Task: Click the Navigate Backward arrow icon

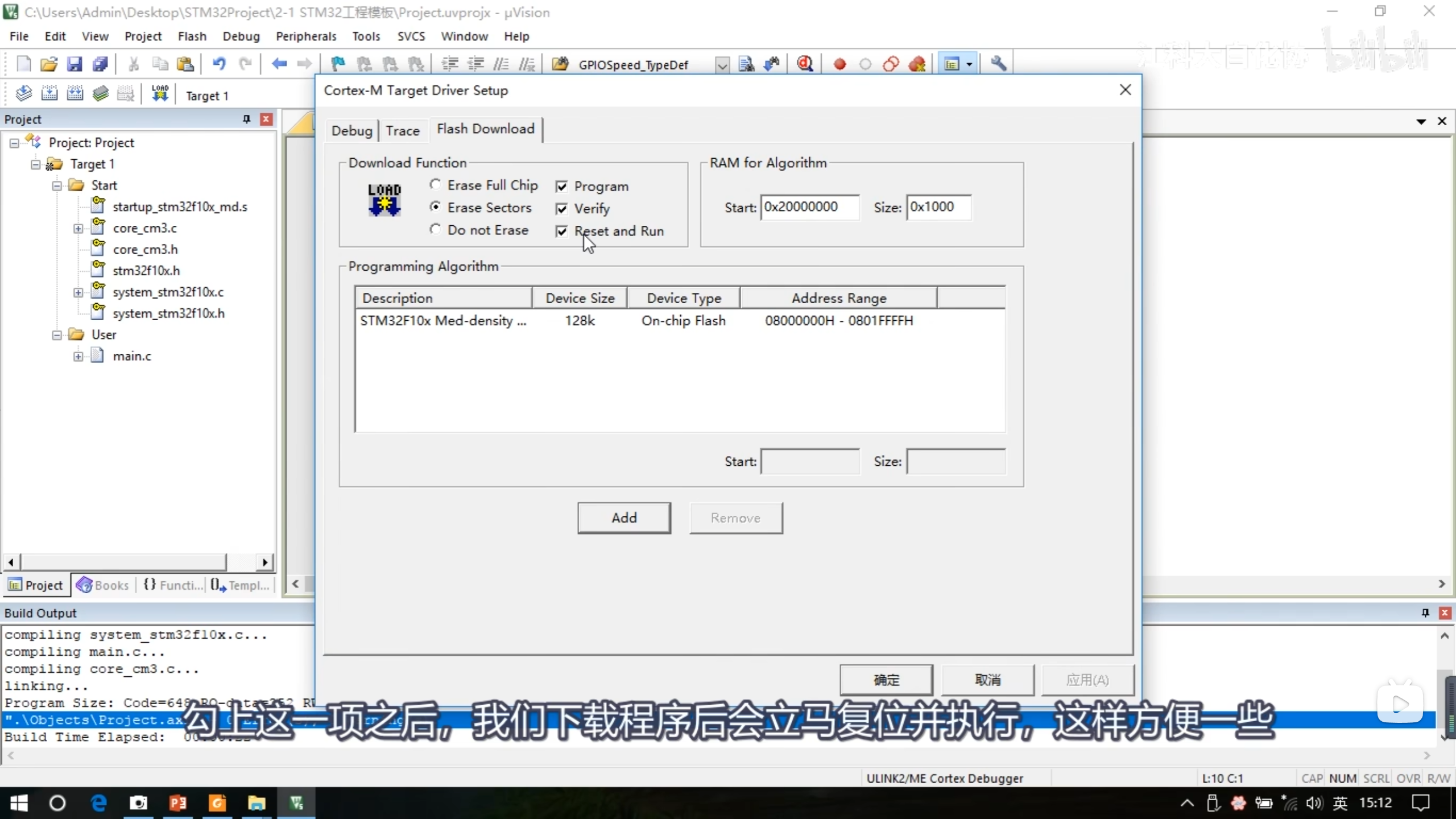Action: tap(279, 64)
